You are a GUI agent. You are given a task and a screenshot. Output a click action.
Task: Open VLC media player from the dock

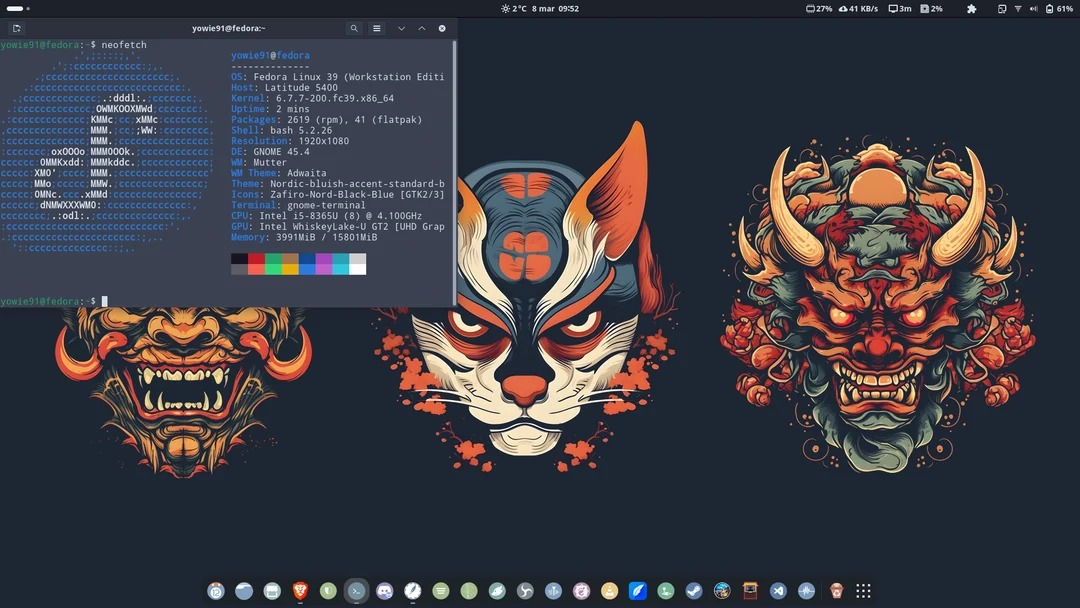pyautogui.click(x=609, y=591)
